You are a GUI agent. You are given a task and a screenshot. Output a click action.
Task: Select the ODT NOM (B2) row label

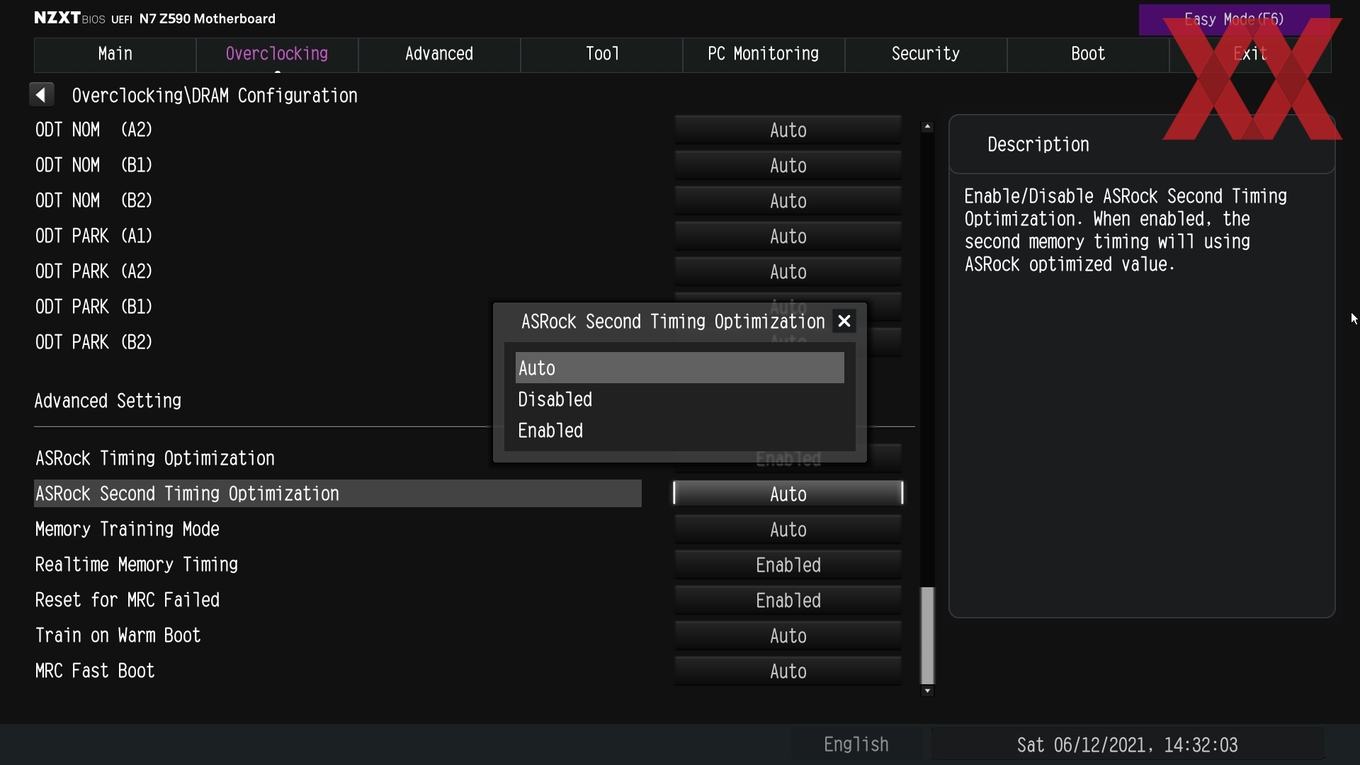[94, 201]
